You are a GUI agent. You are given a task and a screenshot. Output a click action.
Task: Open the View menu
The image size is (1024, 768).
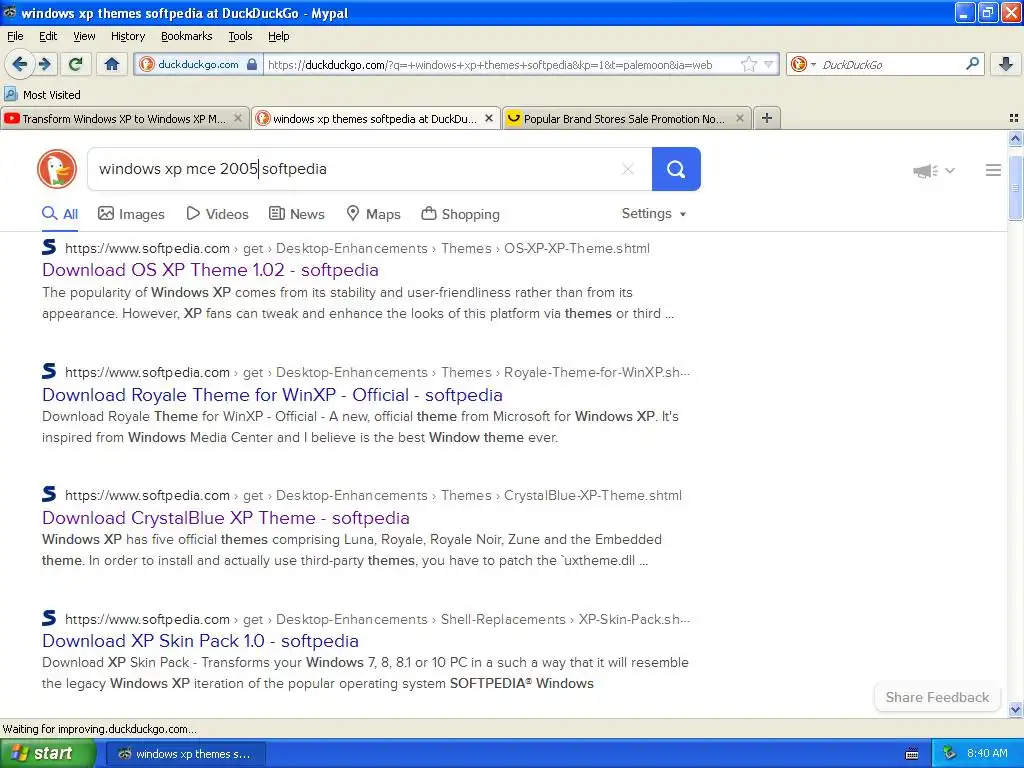pyautogui.click(x=84, y=36)
